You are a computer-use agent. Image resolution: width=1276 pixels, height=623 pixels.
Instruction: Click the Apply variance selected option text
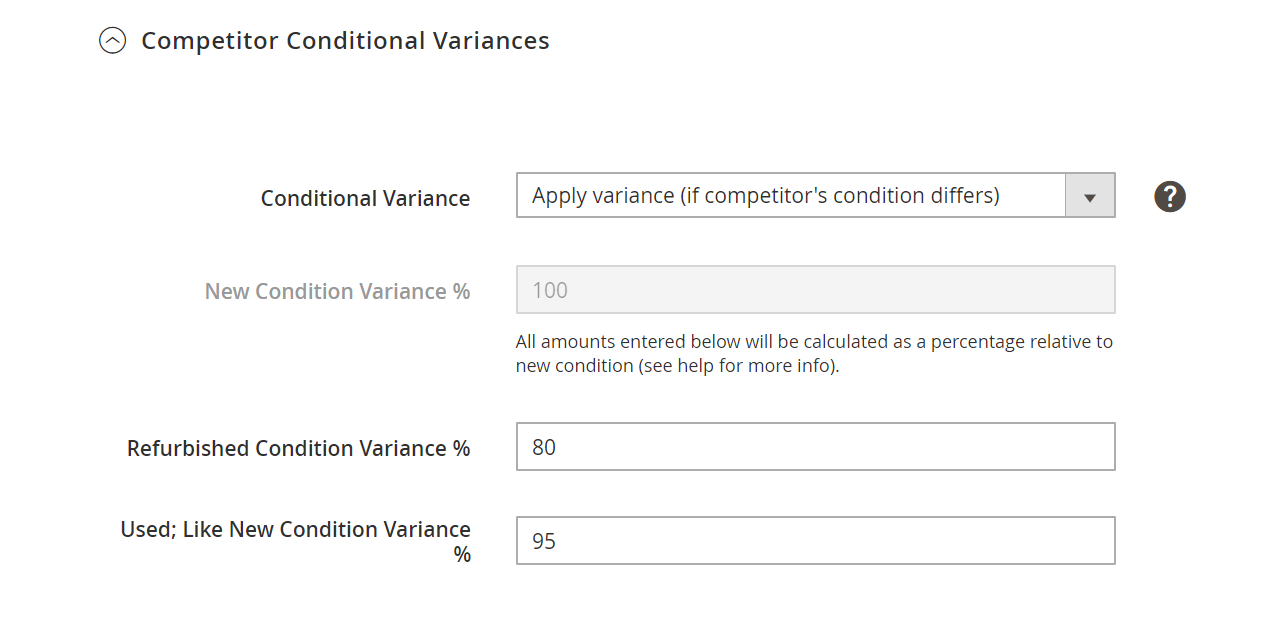click(765, 196)
